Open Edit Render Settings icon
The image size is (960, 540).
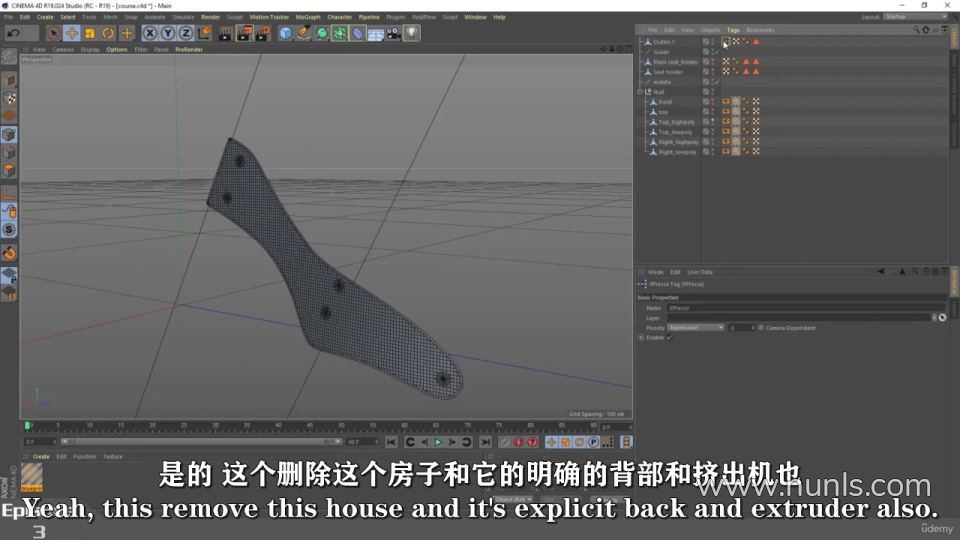[x=262, y=33]
